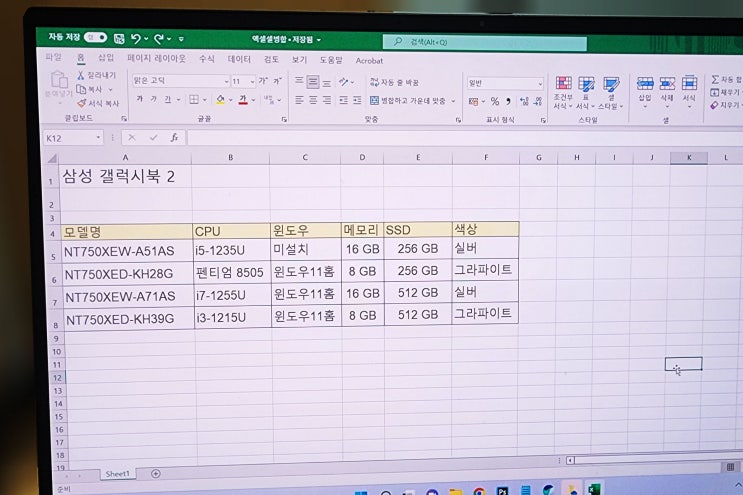Click 복사 (Copy) button
Image resolution: width=743 pixels, height=495 pixels.
click(x=90, y=89)
